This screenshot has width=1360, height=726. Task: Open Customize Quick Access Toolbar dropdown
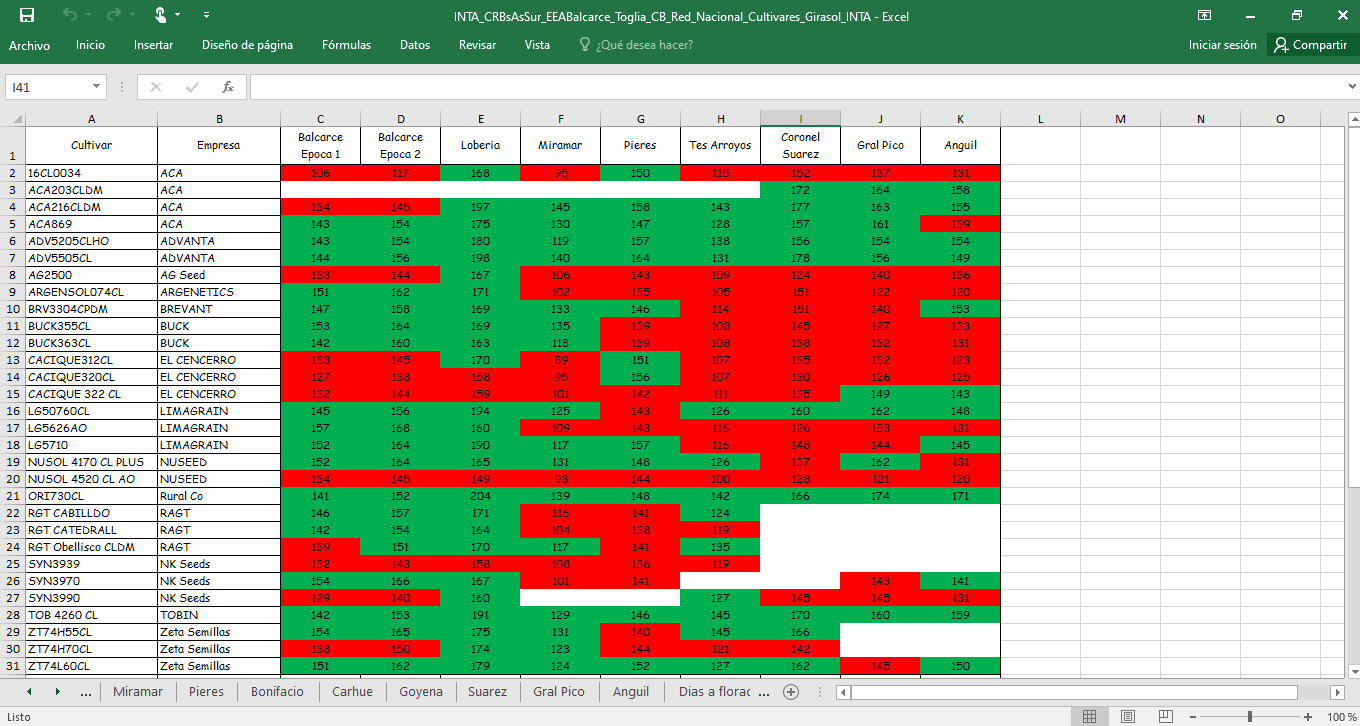(x=206, y=15)
